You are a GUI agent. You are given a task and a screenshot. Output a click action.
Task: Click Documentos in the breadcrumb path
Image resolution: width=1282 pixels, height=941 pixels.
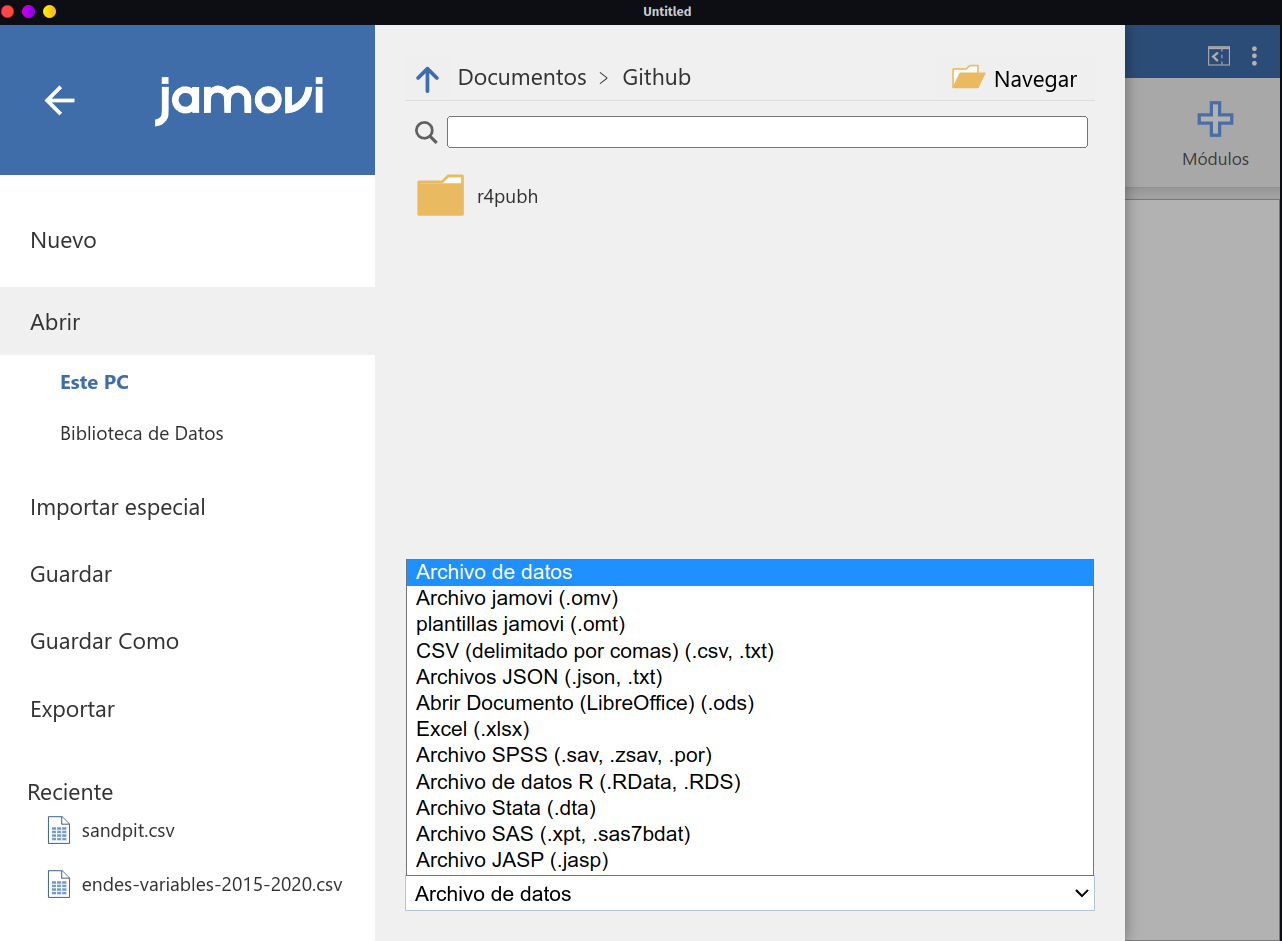click(x=522, y=77)
